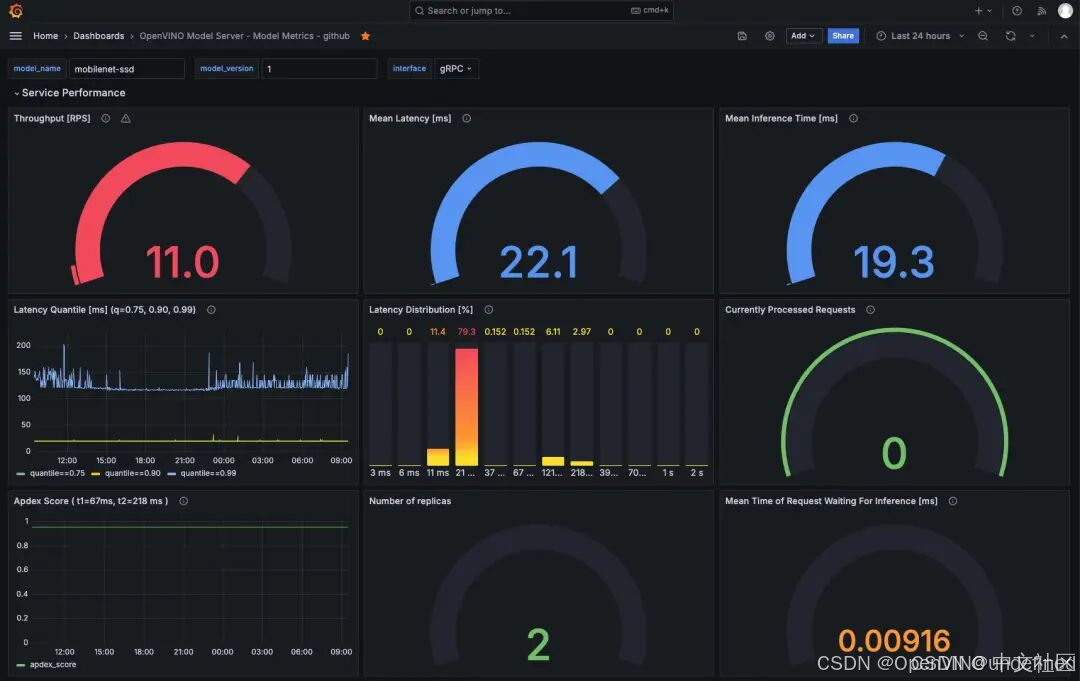Click the Mean Inference Time info icon
Viewport: 1080px width, 681px height.
[853, 118]
